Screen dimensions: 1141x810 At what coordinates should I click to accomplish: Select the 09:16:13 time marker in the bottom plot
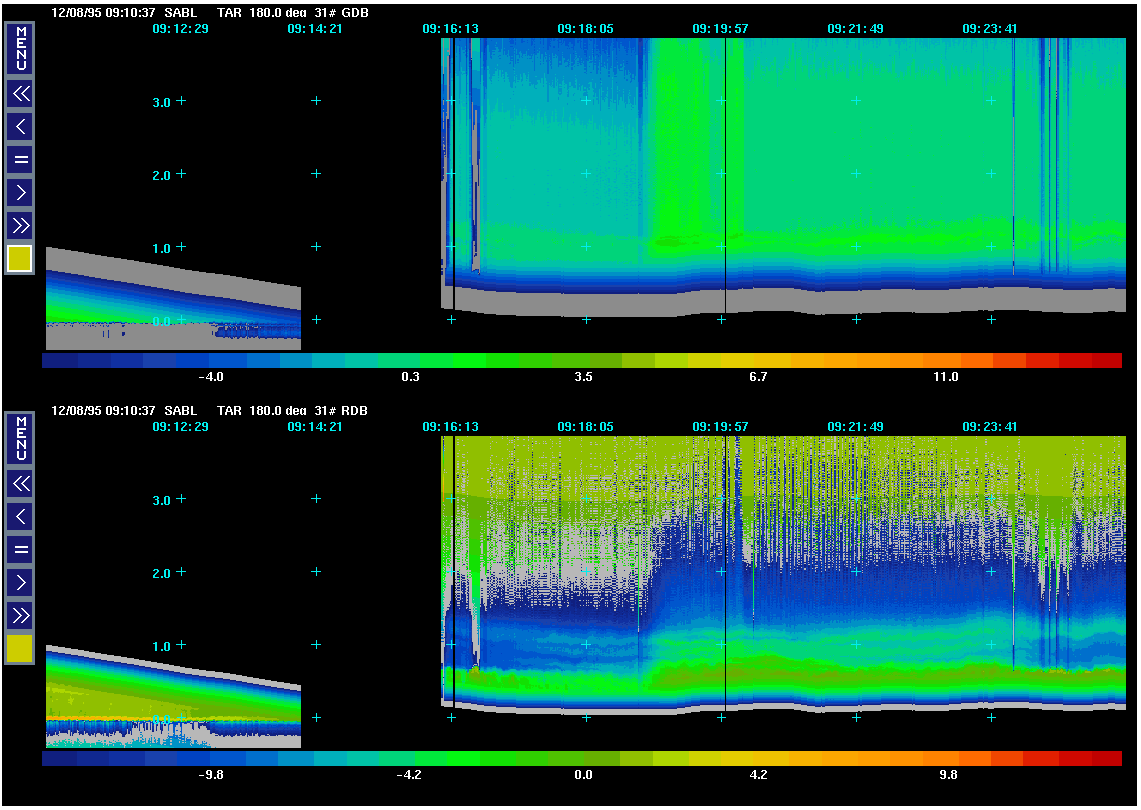pyautogui.click(x=450, y=427)
